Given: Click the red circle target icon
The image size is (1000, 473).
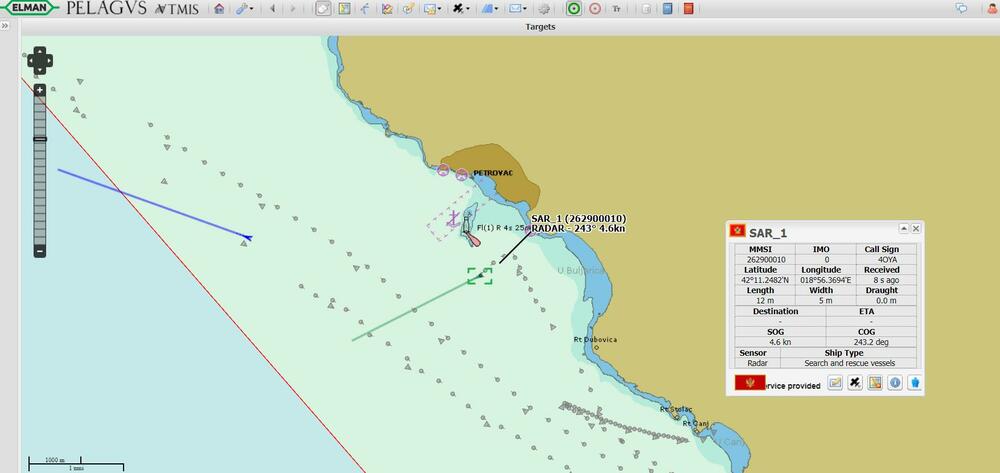Looking at the screenshot, I should tap(595, 9).
